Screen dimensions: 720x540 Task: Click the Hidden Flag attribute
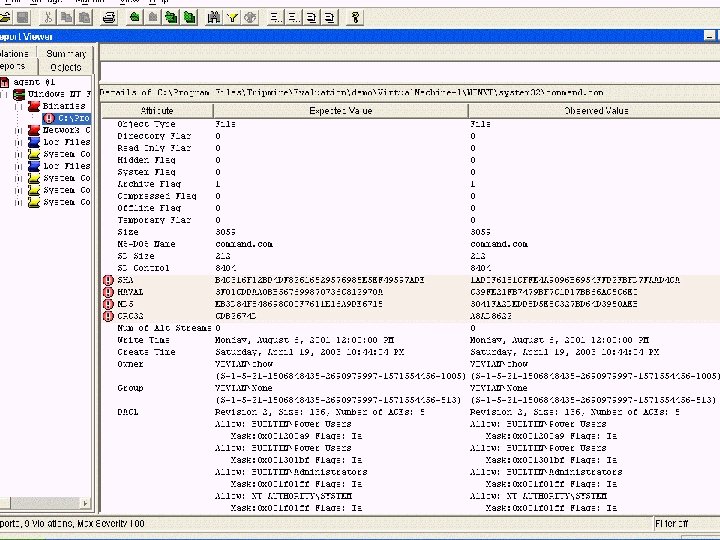(x=146, y=160)
